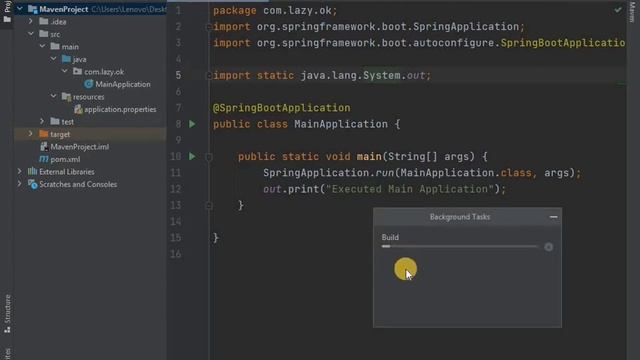Expand the .idea folder
Viewport: 640px width, 360px height.
(31, 21)
